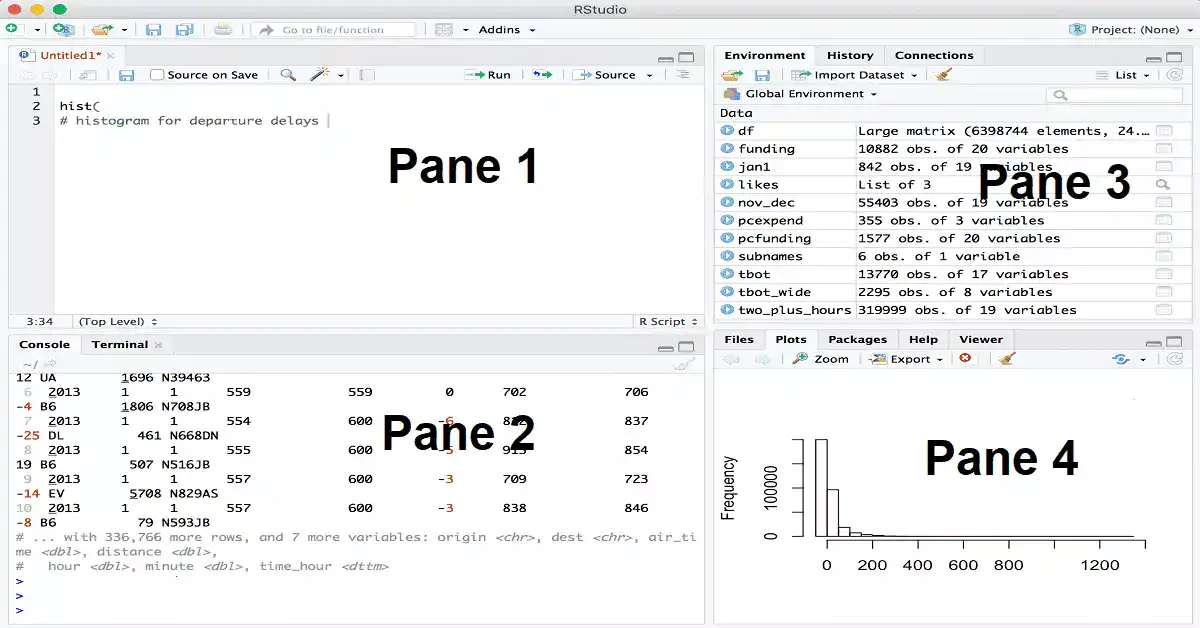Viewport: 1200px width, 628px height.
Task: Click the workspace panes grid icon
Action: (444, 30)
